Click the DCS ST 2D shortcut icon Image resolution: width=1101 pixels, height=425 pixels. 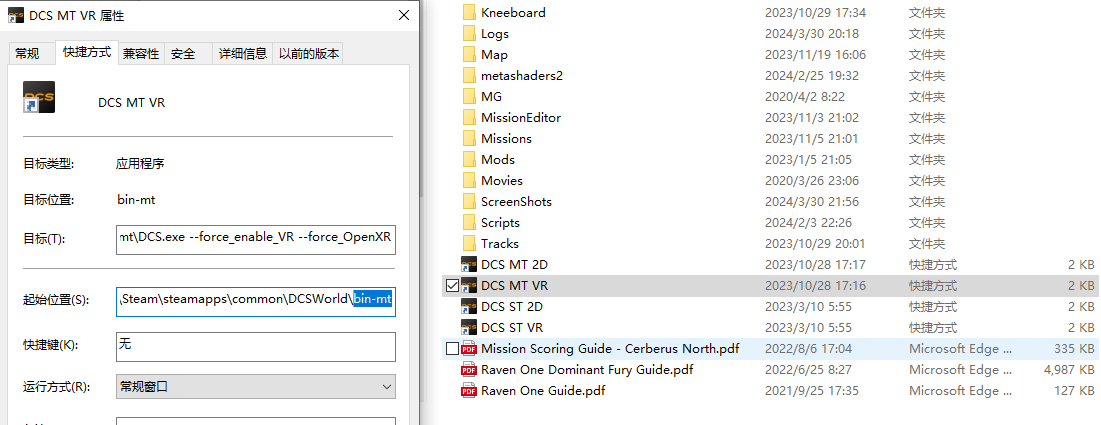tap(469, 307)
